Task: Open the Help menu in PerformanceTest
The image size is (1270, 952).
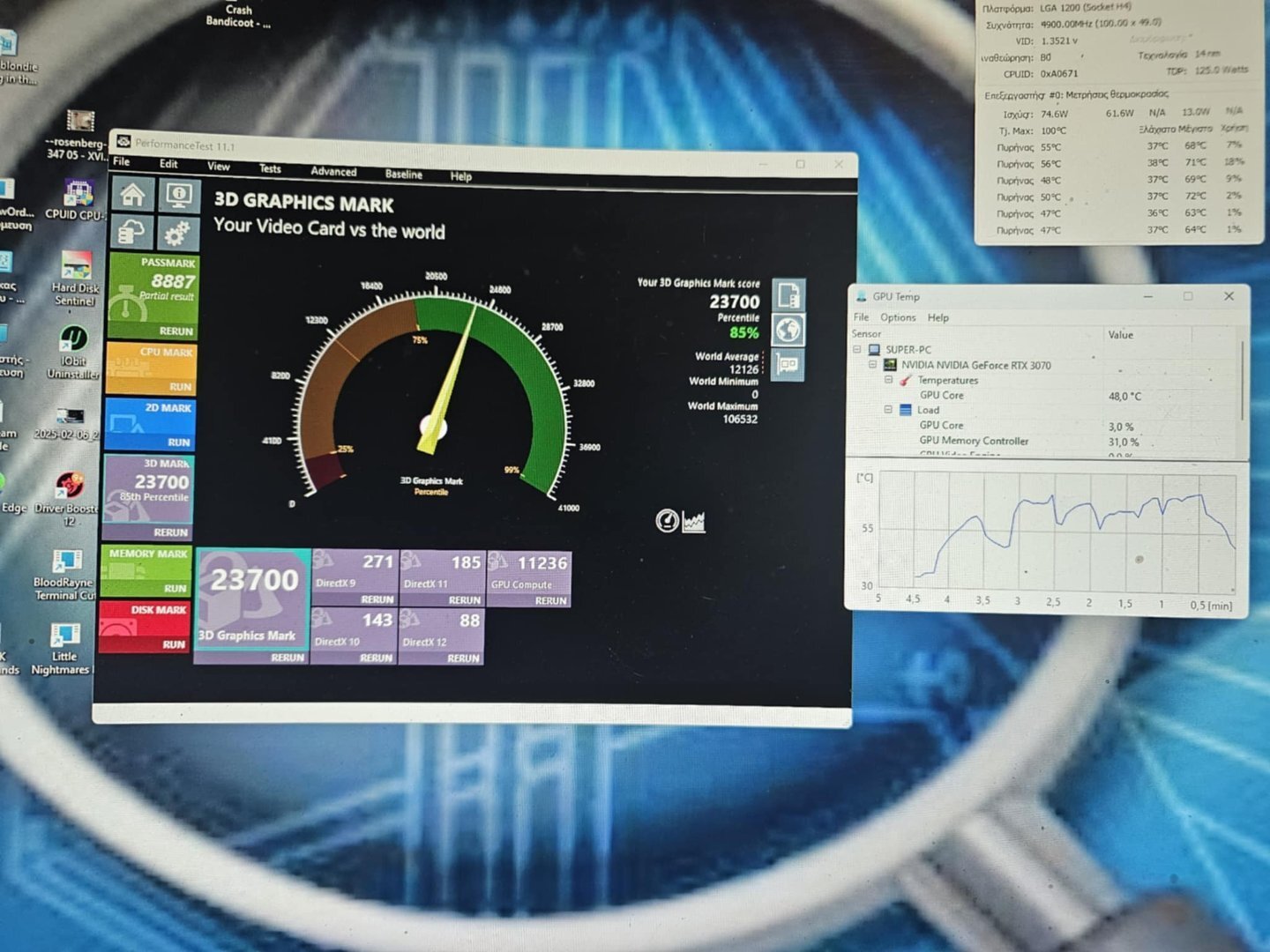Action: point(461,175)
